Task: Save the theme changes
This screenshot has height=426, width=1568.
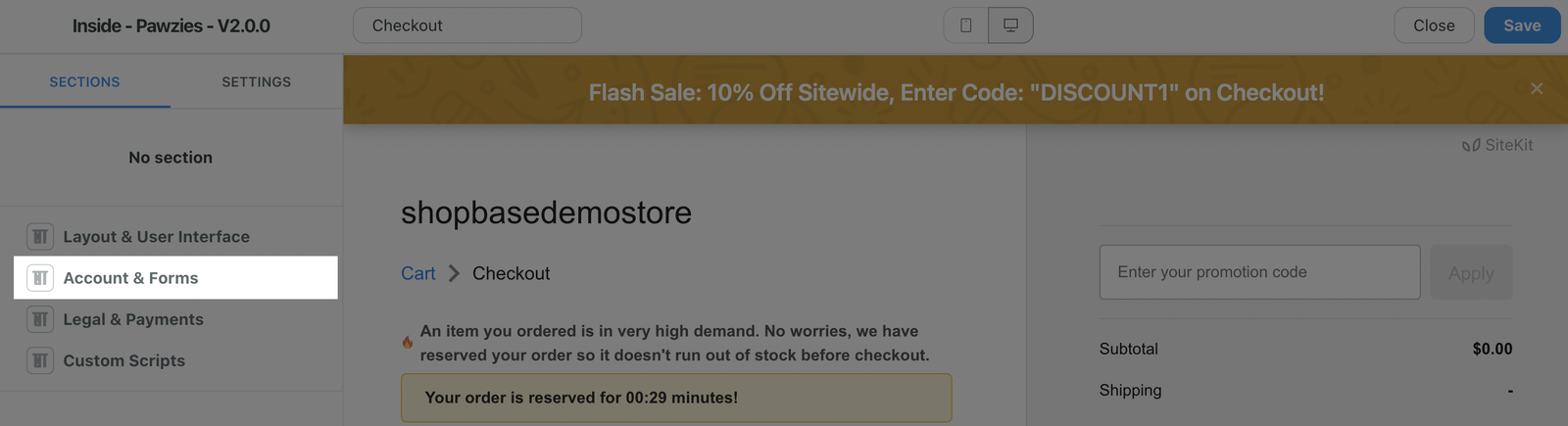Action: pyautogui.click(x=1521, y=25)
